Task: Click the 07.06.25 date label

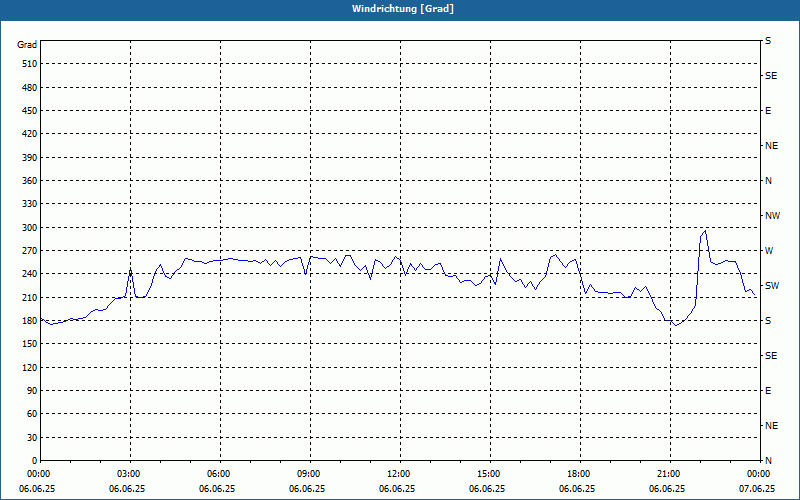Action: point(757,489)
